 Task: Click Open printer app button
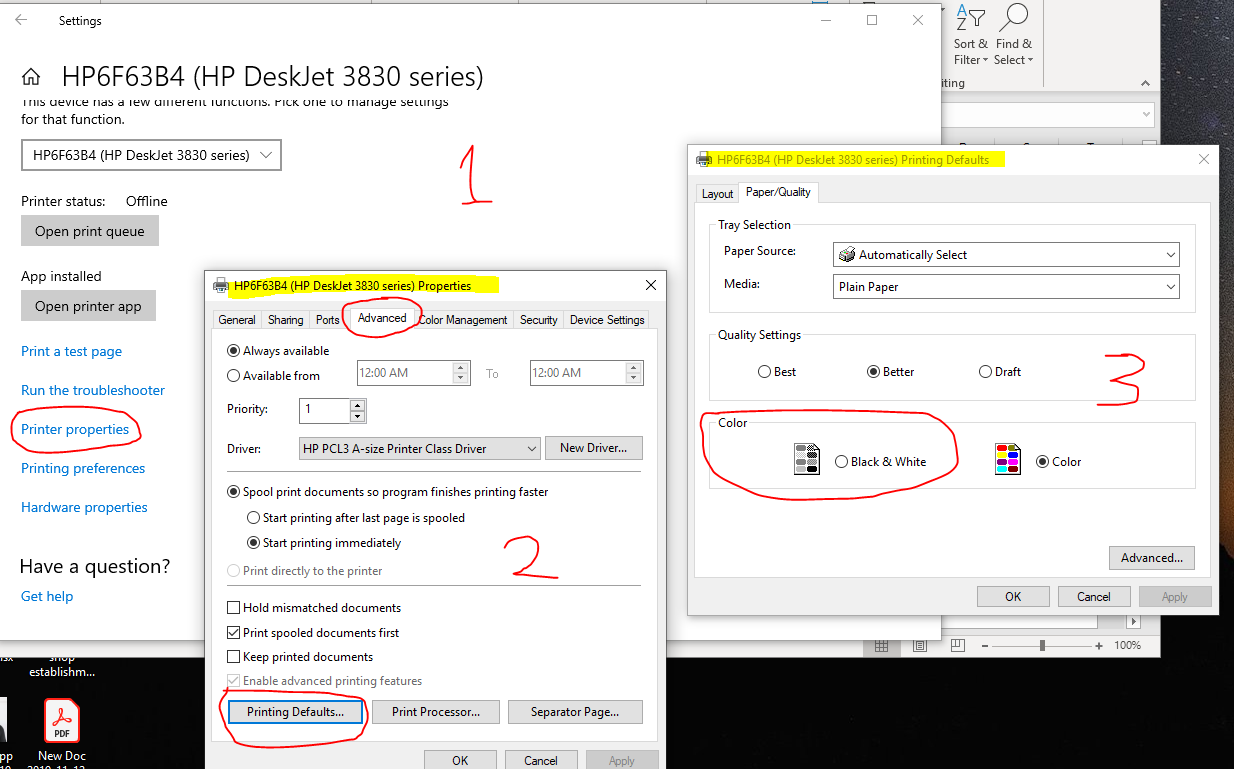[x=88, y=306]
